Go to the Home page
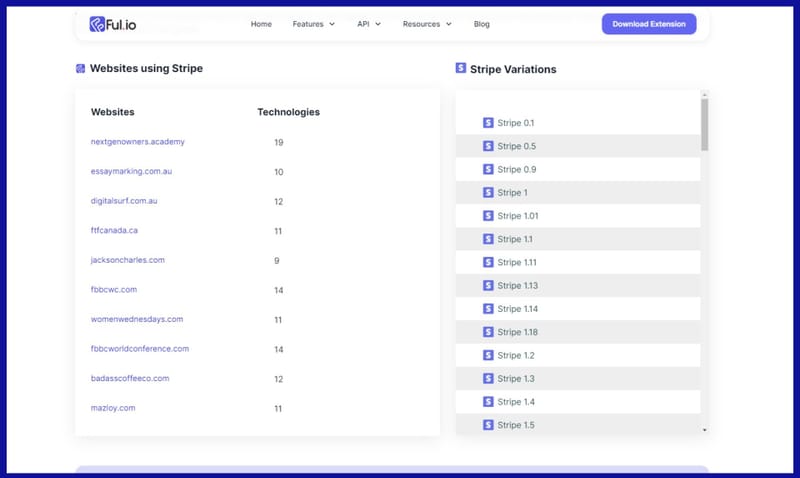Screen dimensions: 800x478 261,24
